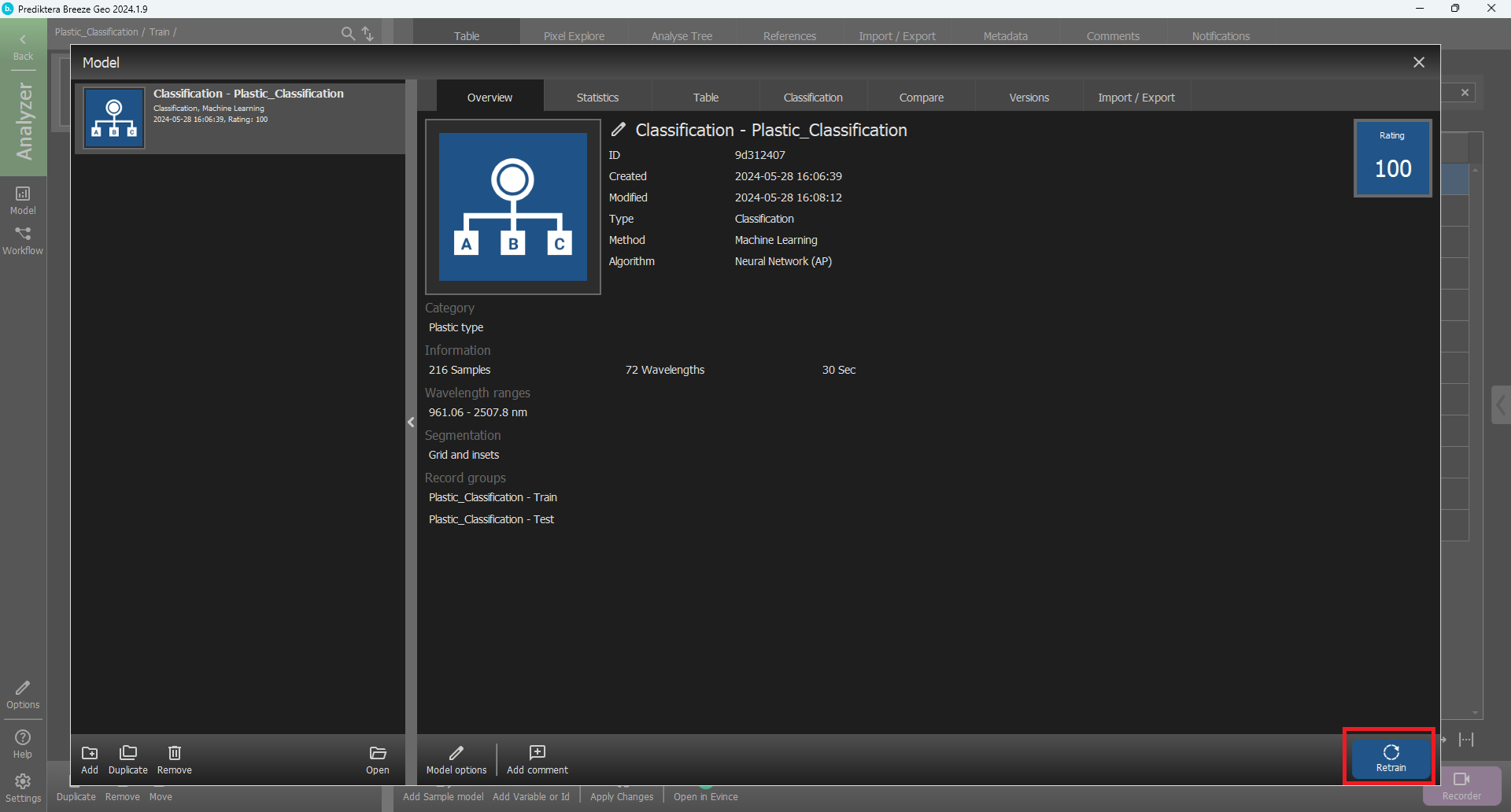Screen dimensions: 1511x812
Task: Go back using the Back arrow
Action: [23, 46]
